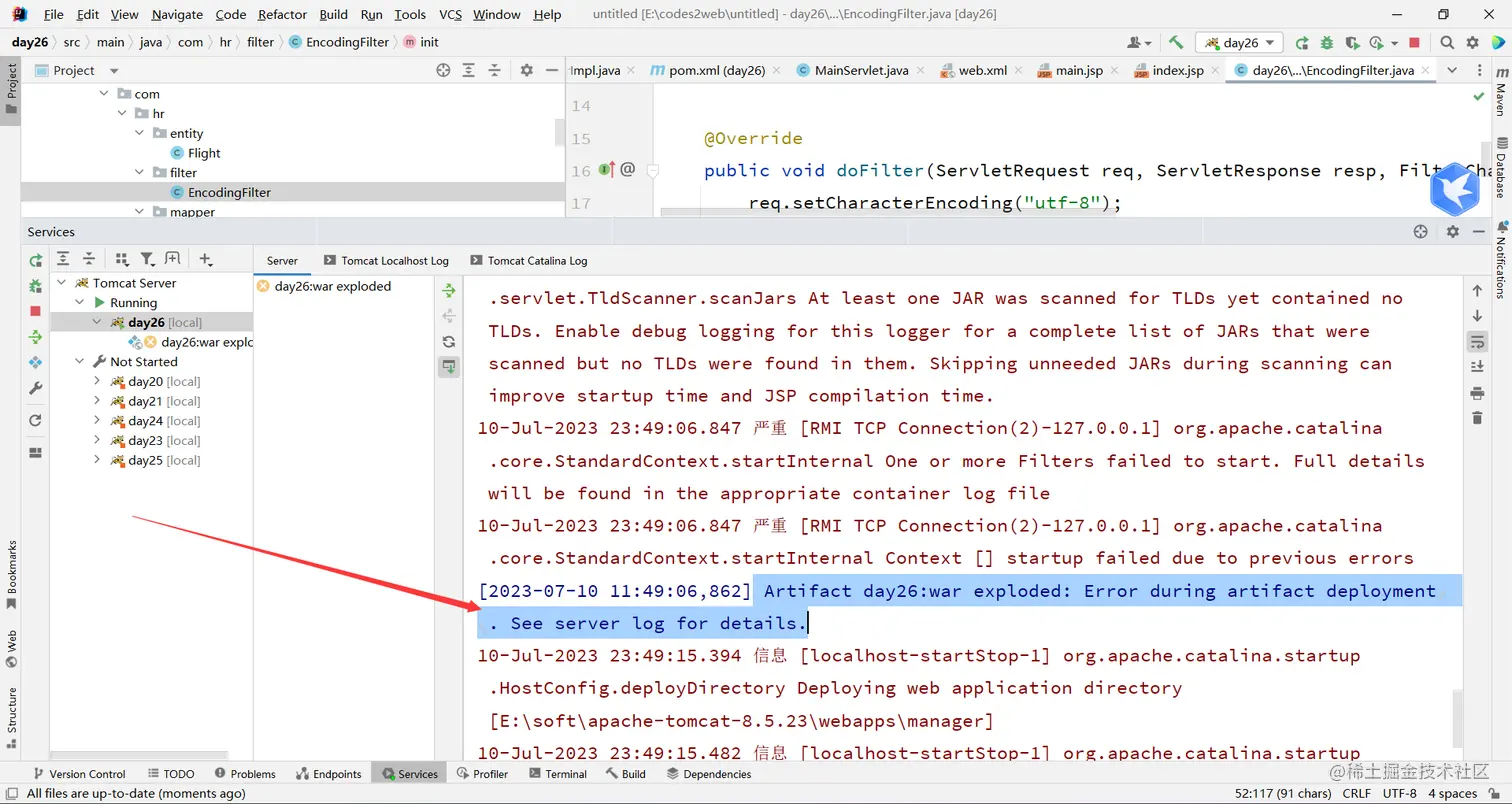Run day26 with coverage
This screenshot has height=804, width=1512.
pyautogui.click(x=1352, y=43)
